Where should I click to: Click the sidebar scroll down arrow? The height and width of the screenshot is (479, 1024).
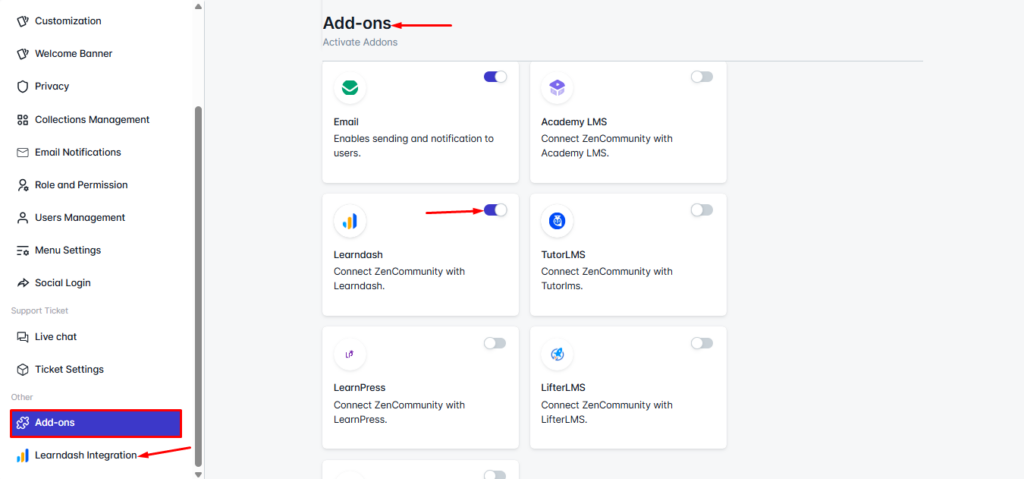pyautogui.click(x=199, y=474)
